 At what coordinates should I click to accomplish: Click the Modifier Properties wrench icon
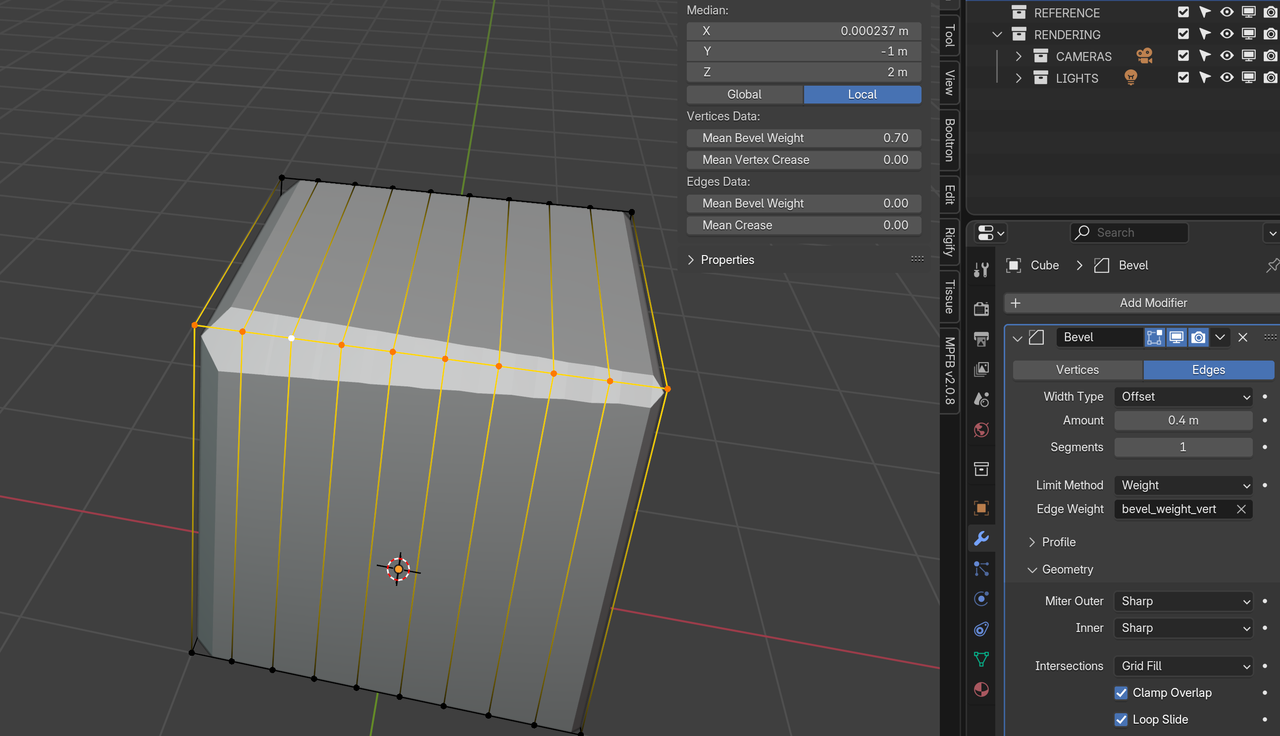981,538
